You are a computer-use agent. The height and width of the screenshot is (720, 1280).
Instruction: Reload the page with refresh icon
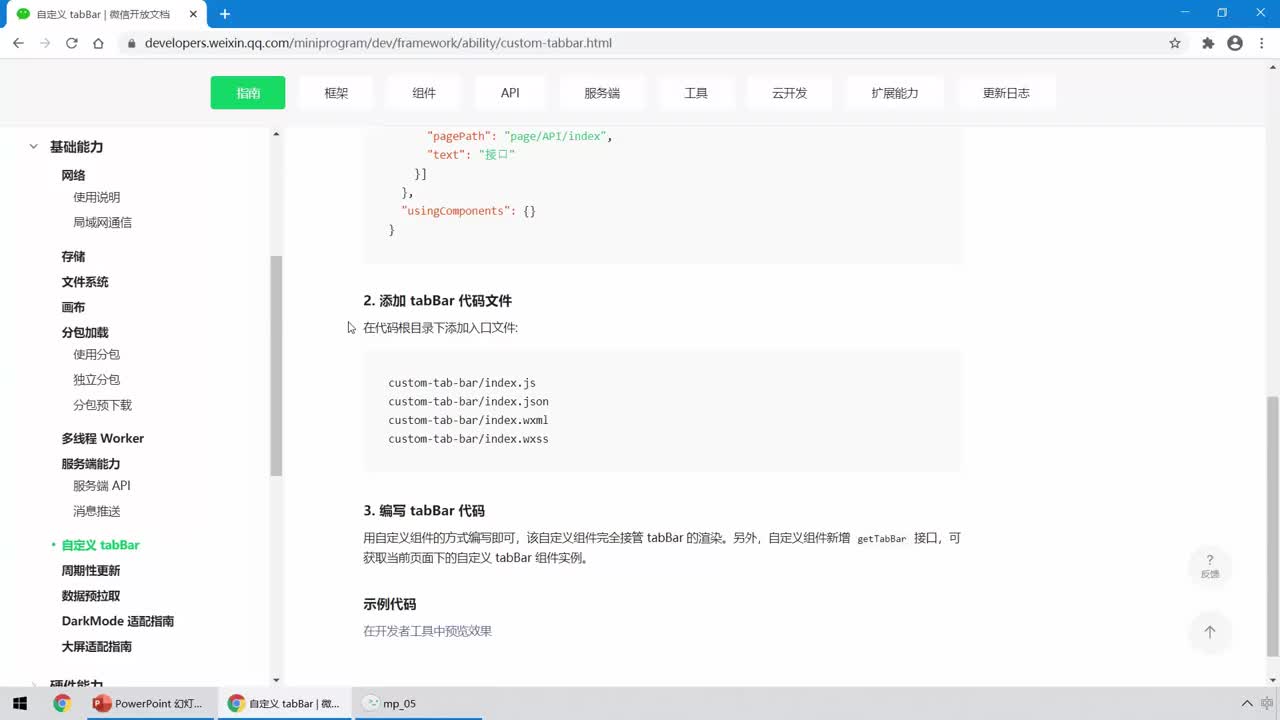72,43
